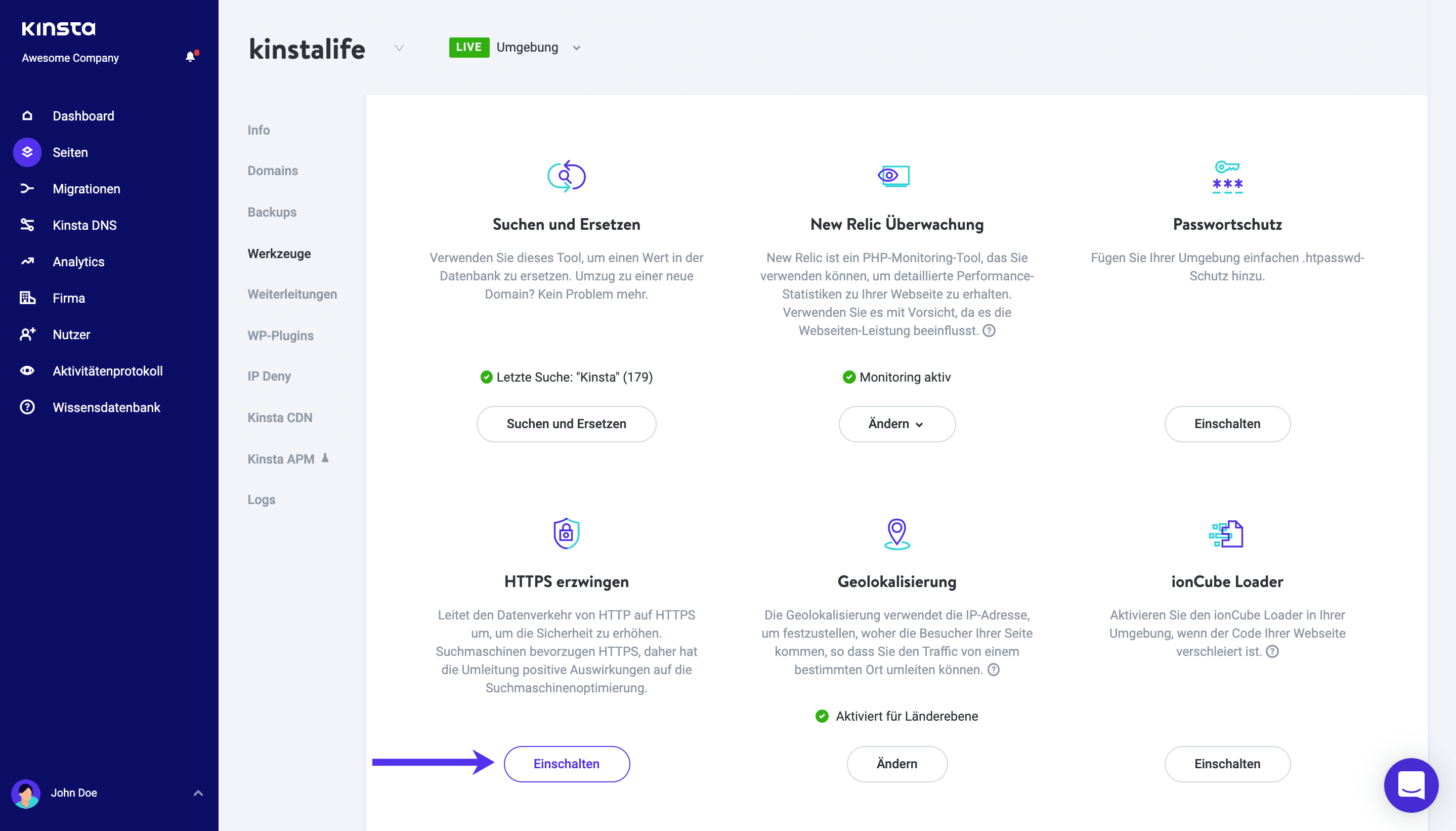Open Analytics in the sidebar
This screenshot has height=831, width=1456.
pyautogui.click(x=79, y=262)
